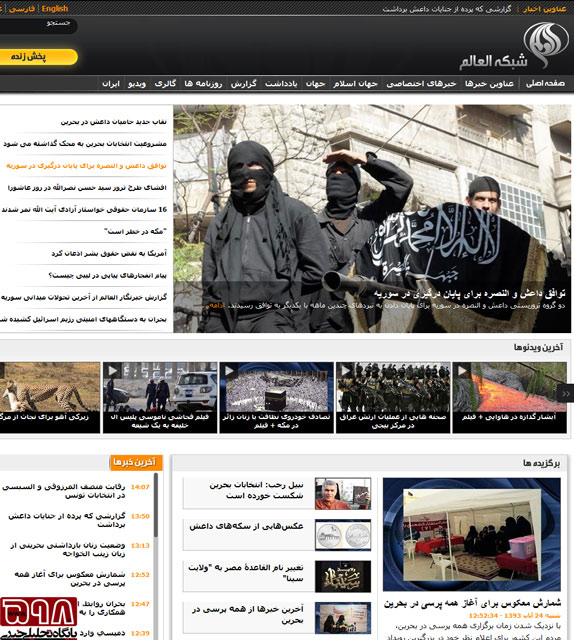
Task: Open featured headline شمارش معکوس برای آغاز همه پرسی
Action: point(472,603)
